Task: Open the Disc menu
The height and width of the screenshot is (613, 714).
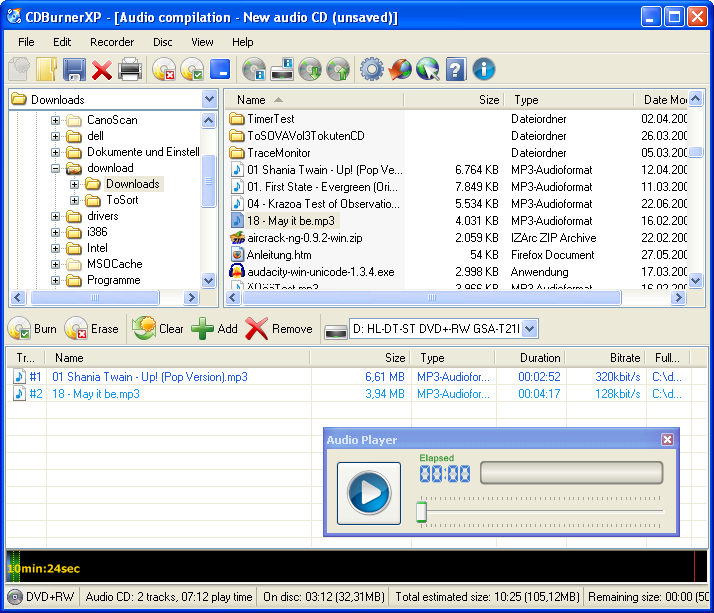Action: [x=162, y=42]
